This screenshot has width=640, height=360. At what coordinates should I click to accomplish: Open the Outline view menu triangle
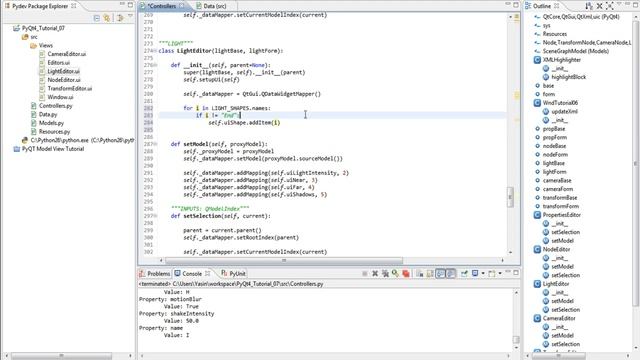(x=620, y=5)
